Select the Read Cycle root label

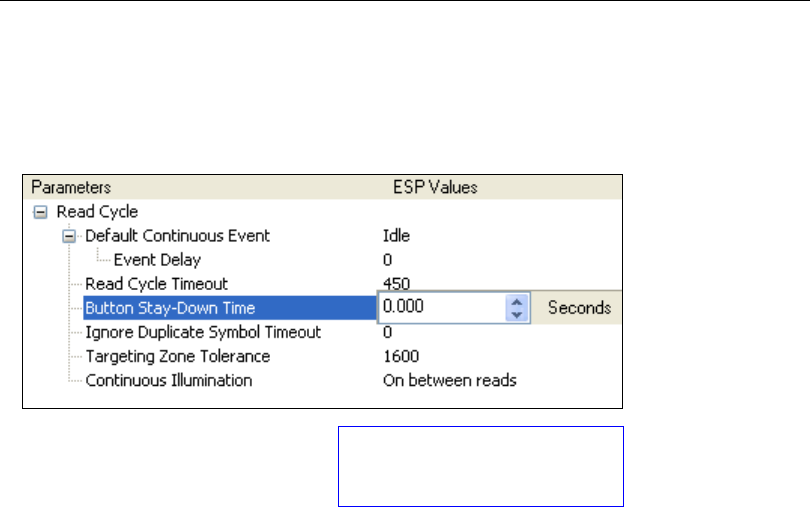(x=97, y=212)
